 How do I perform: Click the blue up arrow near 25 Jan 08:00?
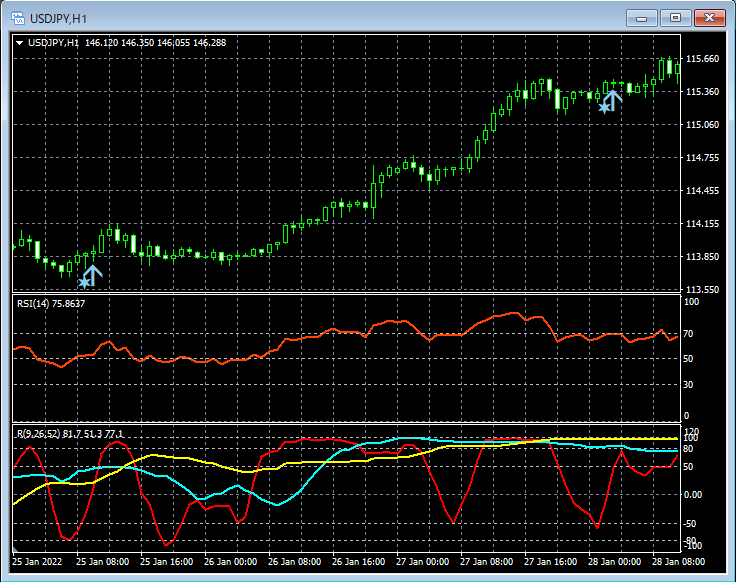pyautogui.click(x=93, y=274)
